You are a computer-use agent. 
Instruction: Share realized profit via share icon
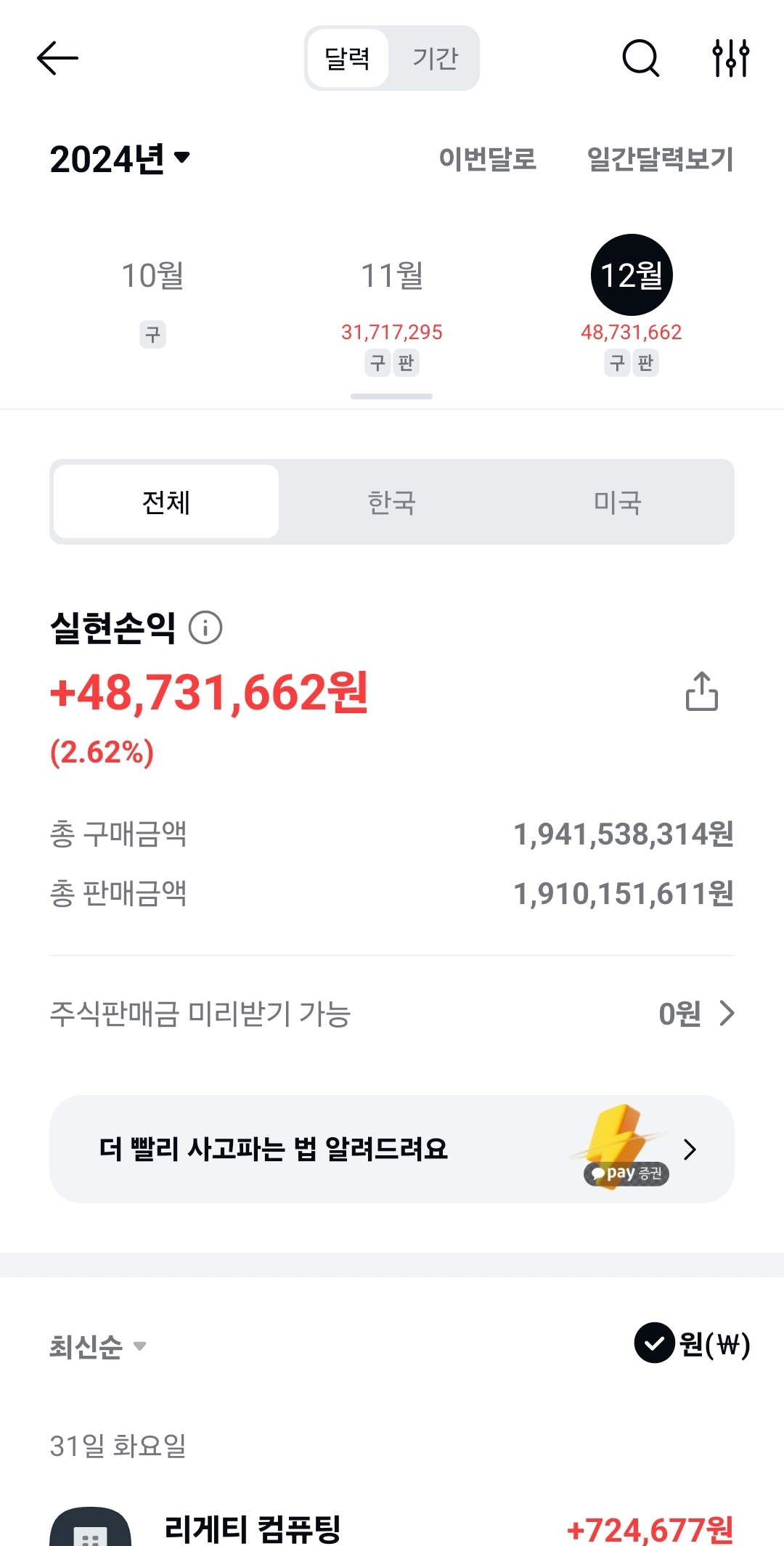pyautogui.click(x=701, y=691)
